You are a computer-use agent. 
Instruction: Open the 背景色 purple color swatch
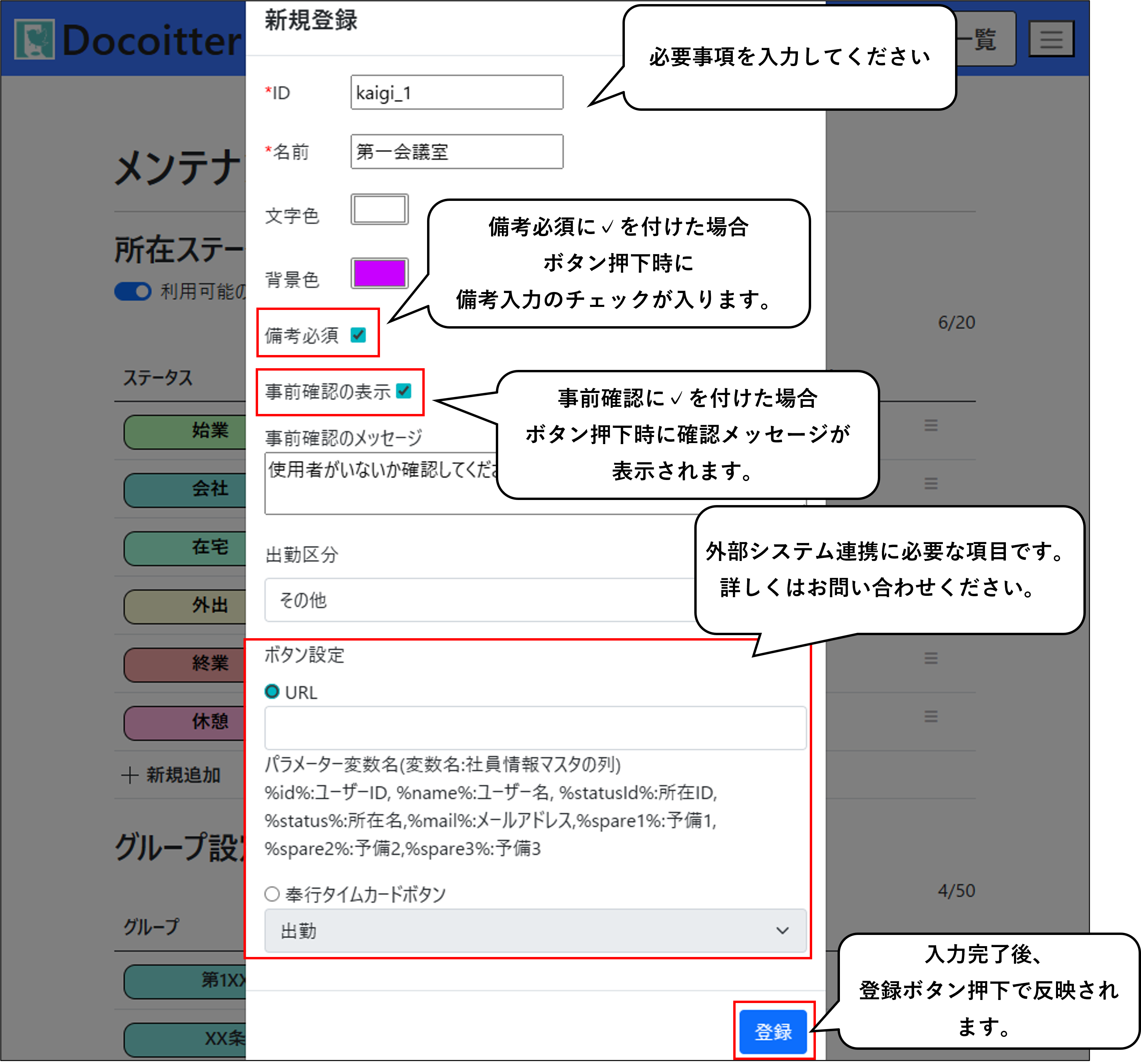(379, 273)
